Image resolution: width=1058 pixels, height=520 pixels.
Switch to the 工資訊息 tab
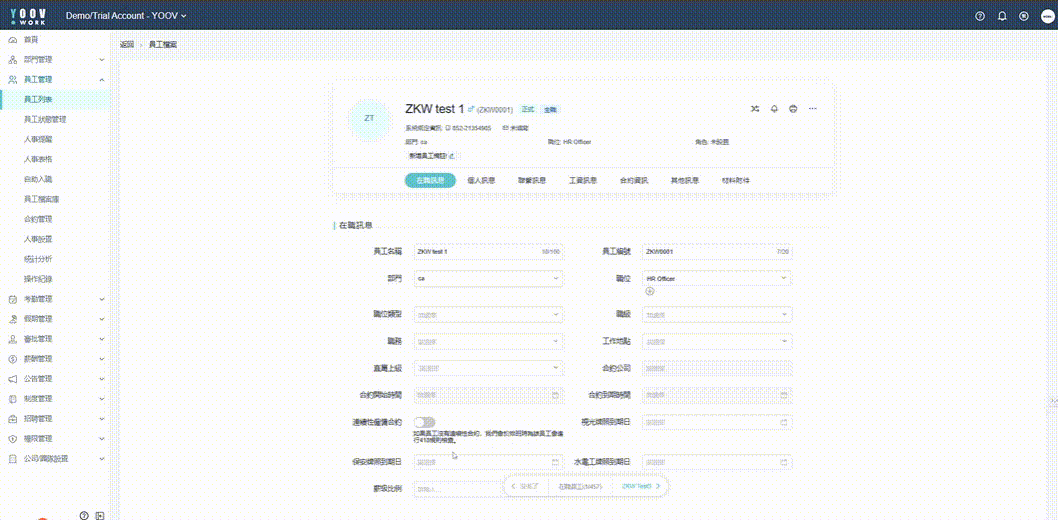pyautogui.click(x=583, y=180)
